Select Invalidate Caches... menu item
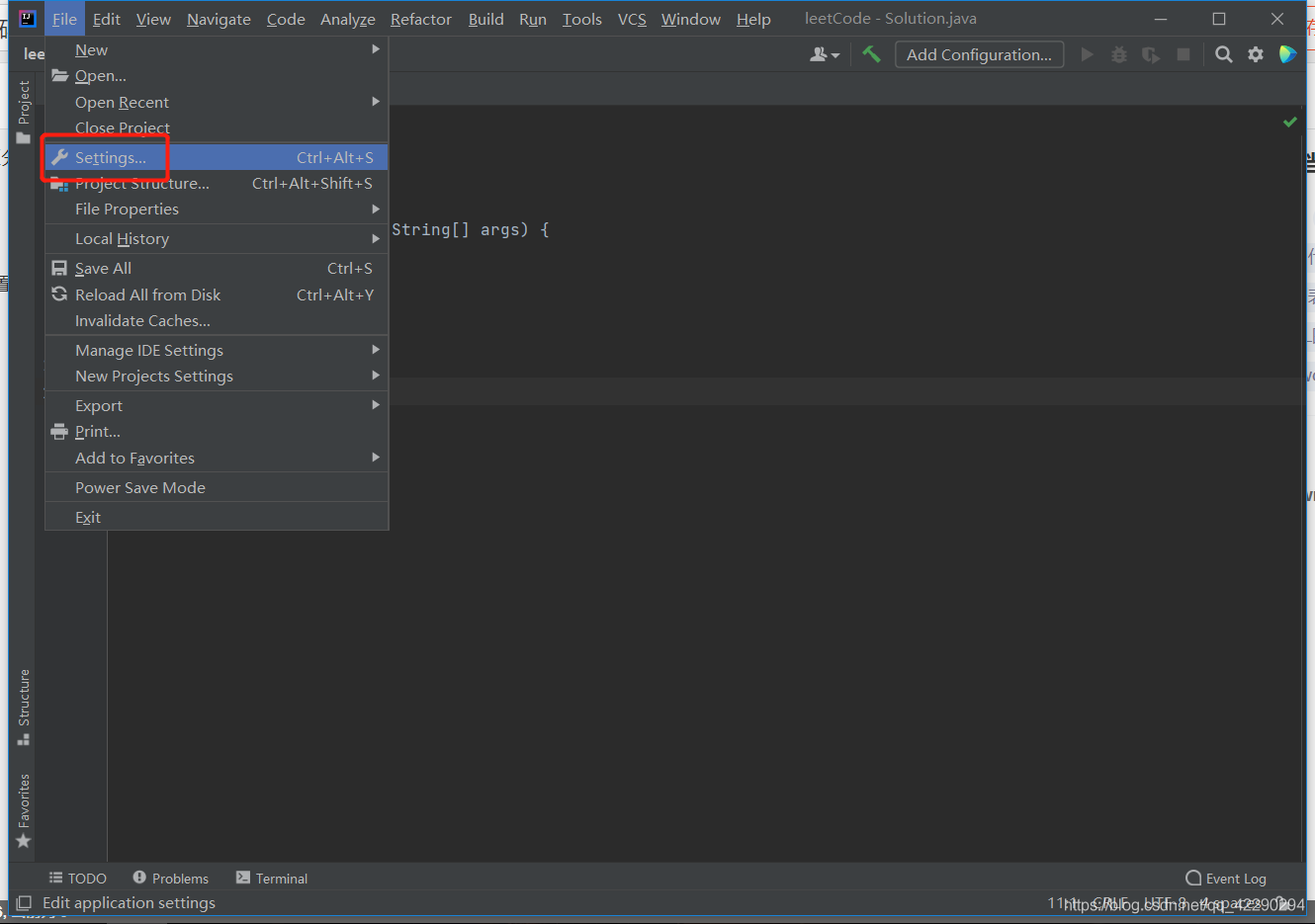 pos(217,320)
